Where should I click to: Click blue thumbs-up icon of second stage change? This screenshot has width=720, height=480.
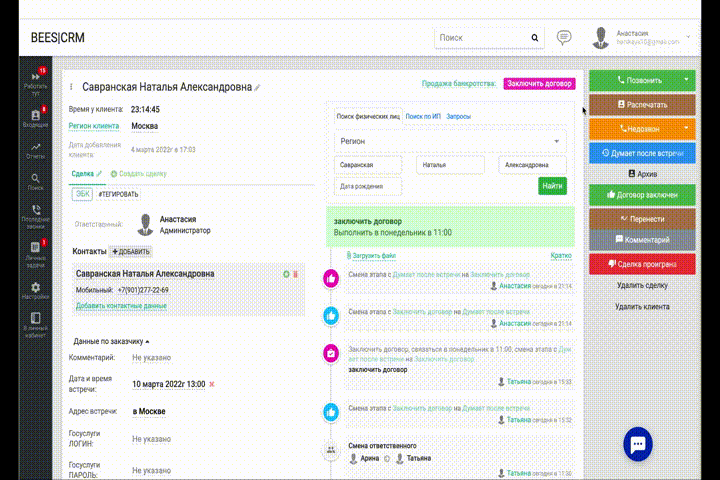tap(331, 316)
